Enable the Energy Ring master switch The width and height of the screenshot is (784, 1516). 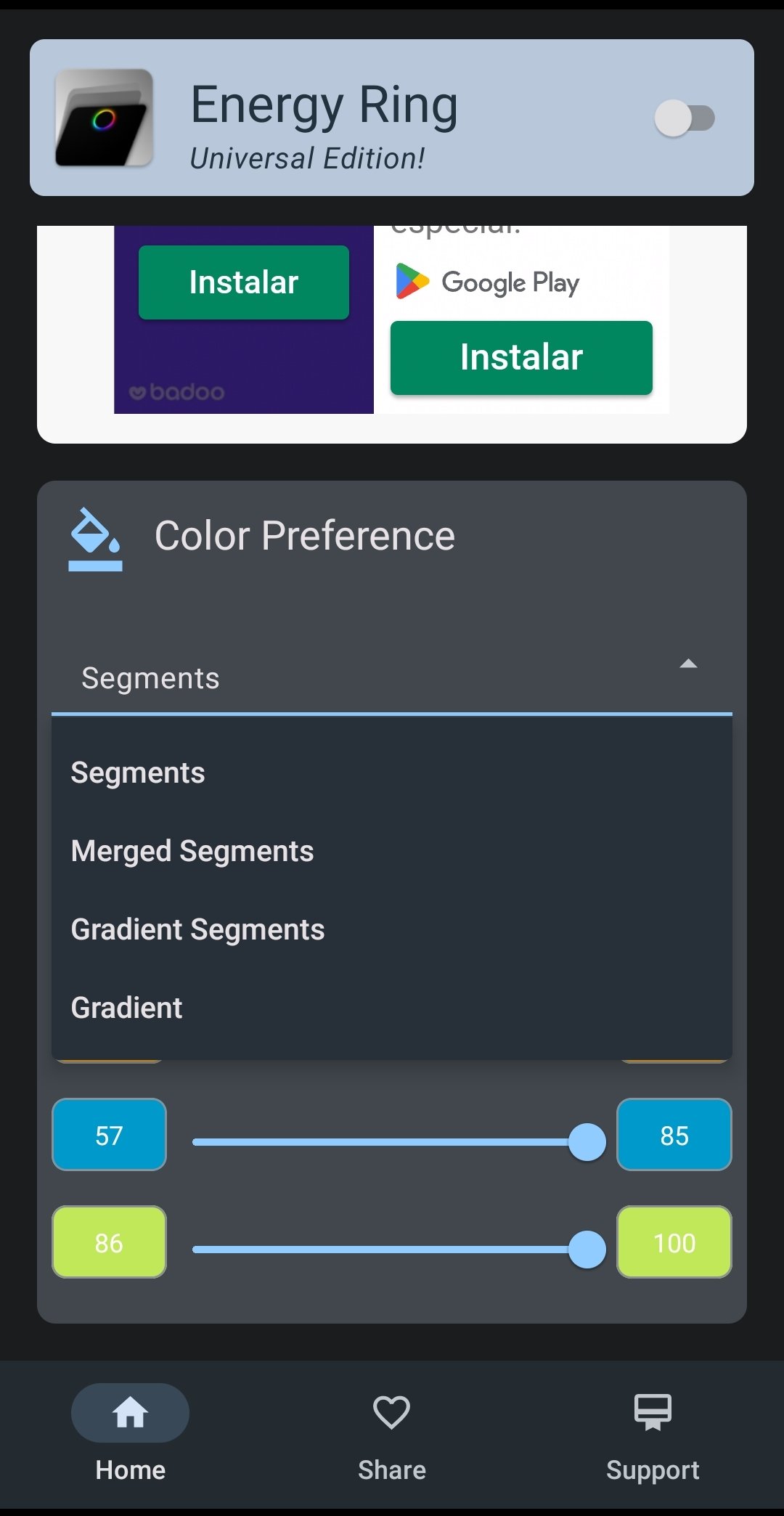coord(685,118)
